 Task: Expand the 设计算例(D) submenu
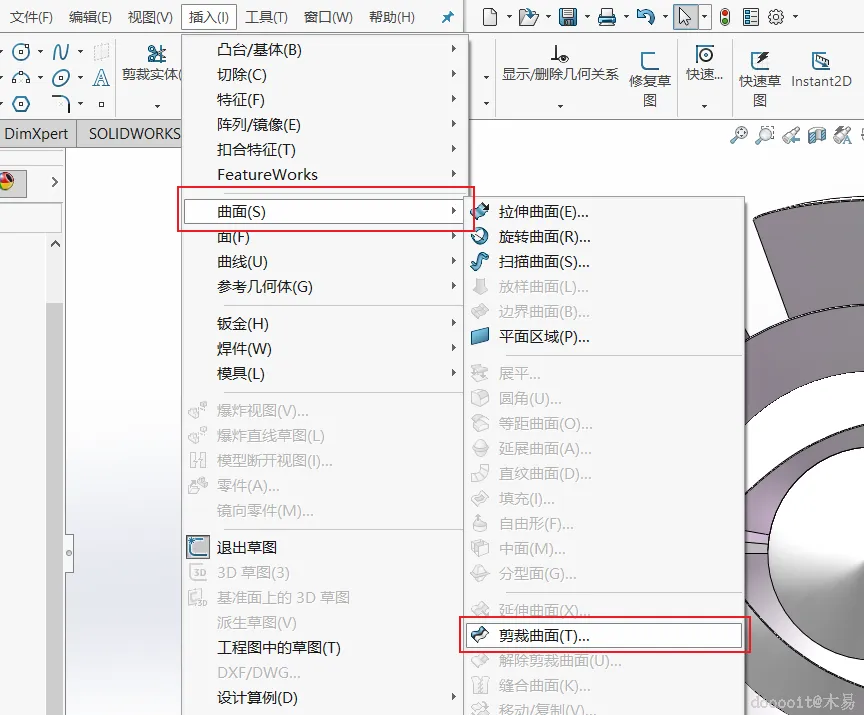[323, 697]
